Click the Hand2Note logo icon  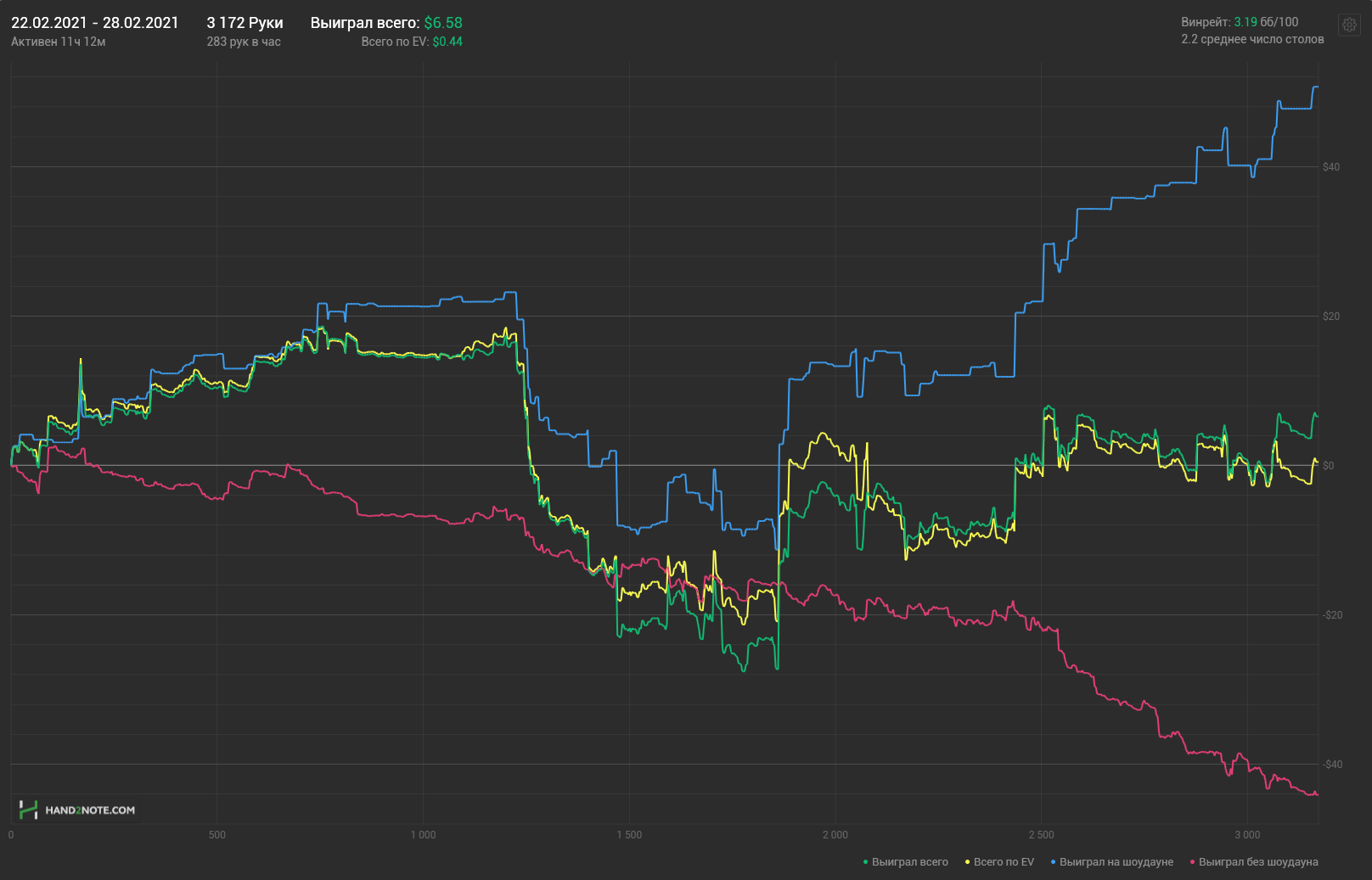click(x=29, y=810)
